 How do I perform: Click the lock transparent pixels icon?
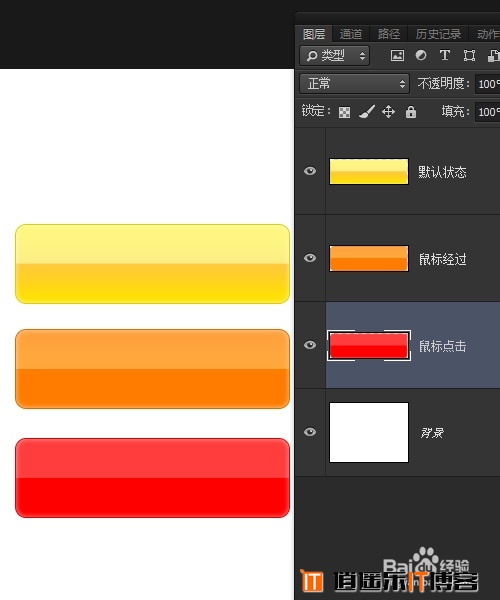344,112
